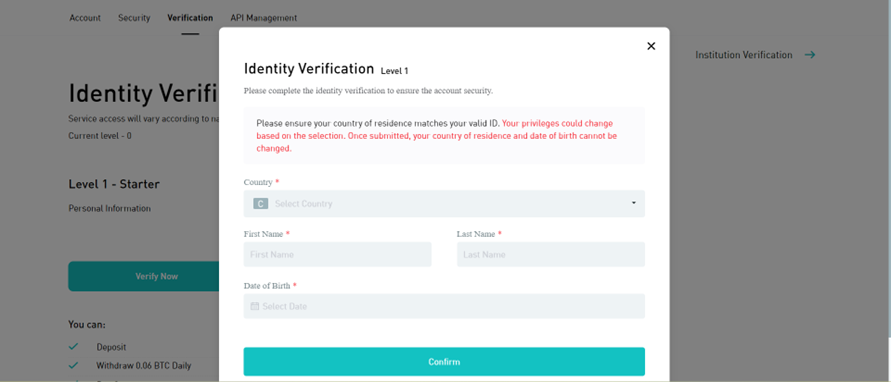This screenshot has height=382, width=891.
Task: Confirm the identity verification form
Action: [x=444, y=362]
